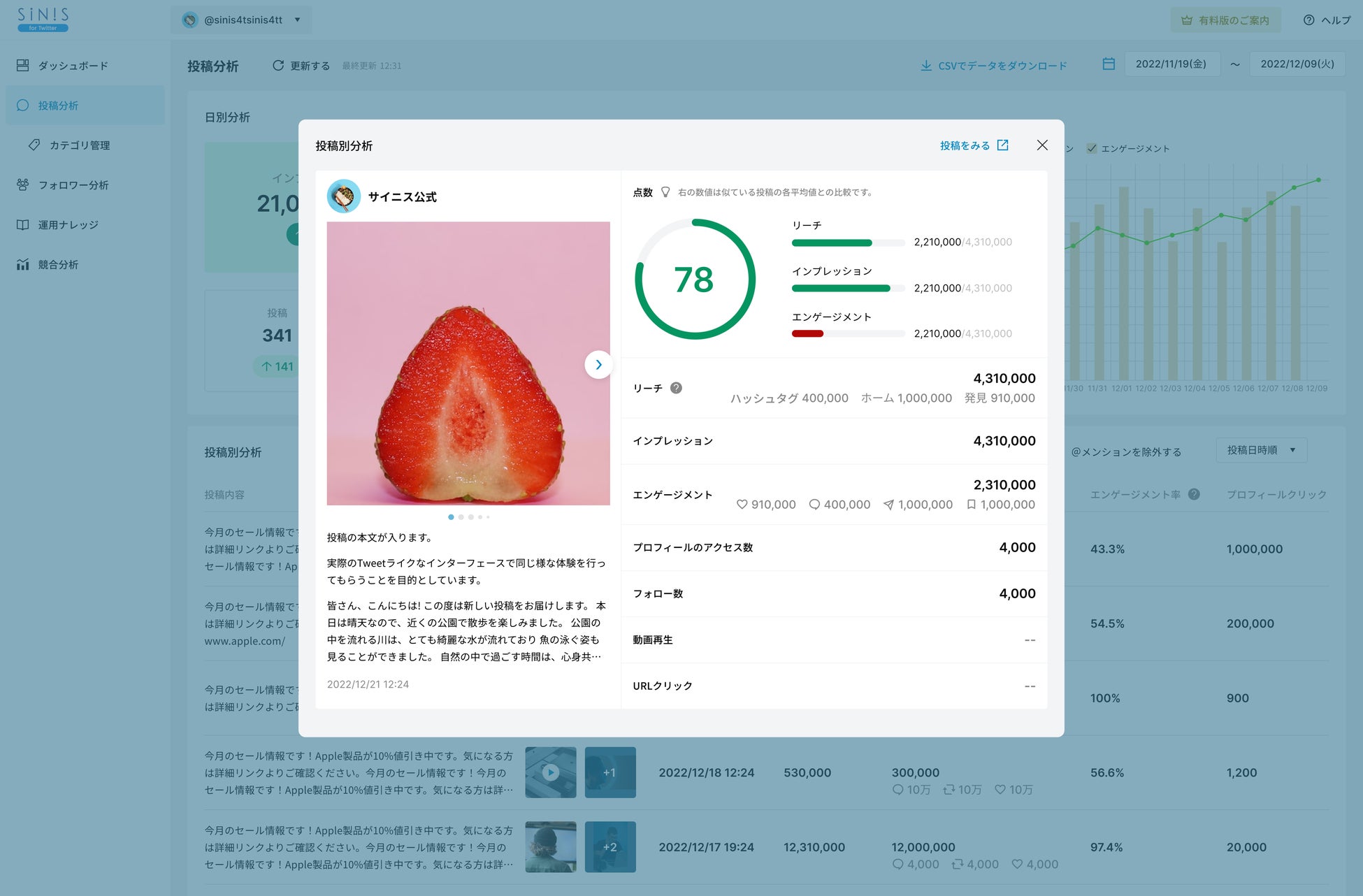Expand the @sinis4tsinis4tt account dropdown
Image resolution: width=1363 pixels, height=896 pixels.
pos(242,20)
